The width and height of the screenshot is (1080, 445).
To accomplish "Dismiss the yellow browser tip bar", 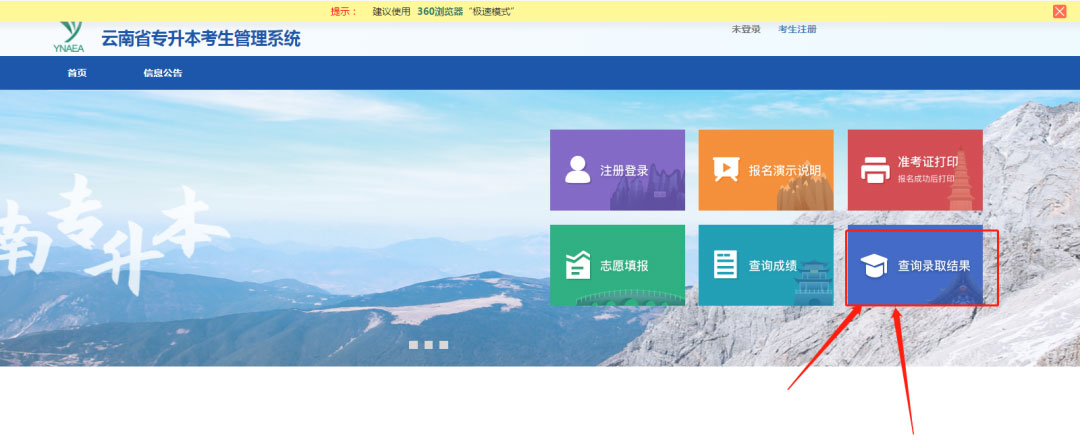I will click(1059, 11).
